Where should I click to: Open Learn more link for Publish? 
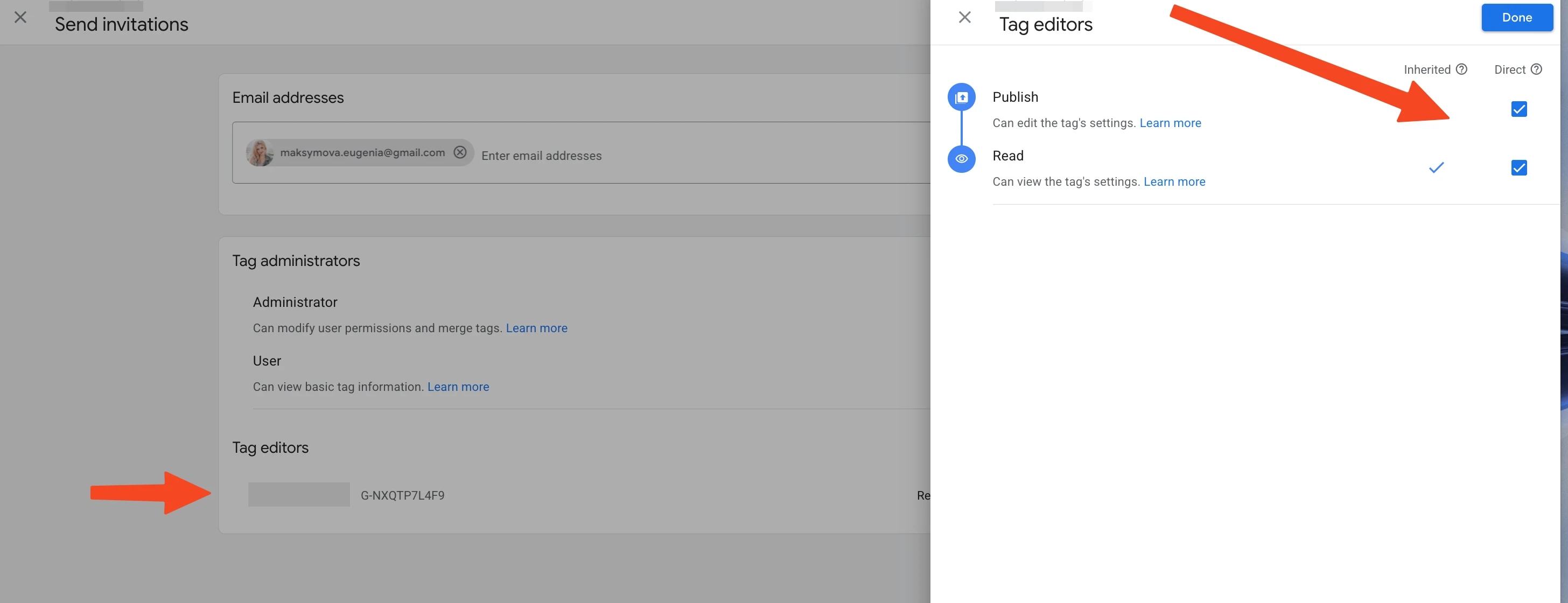[1170, 123]
